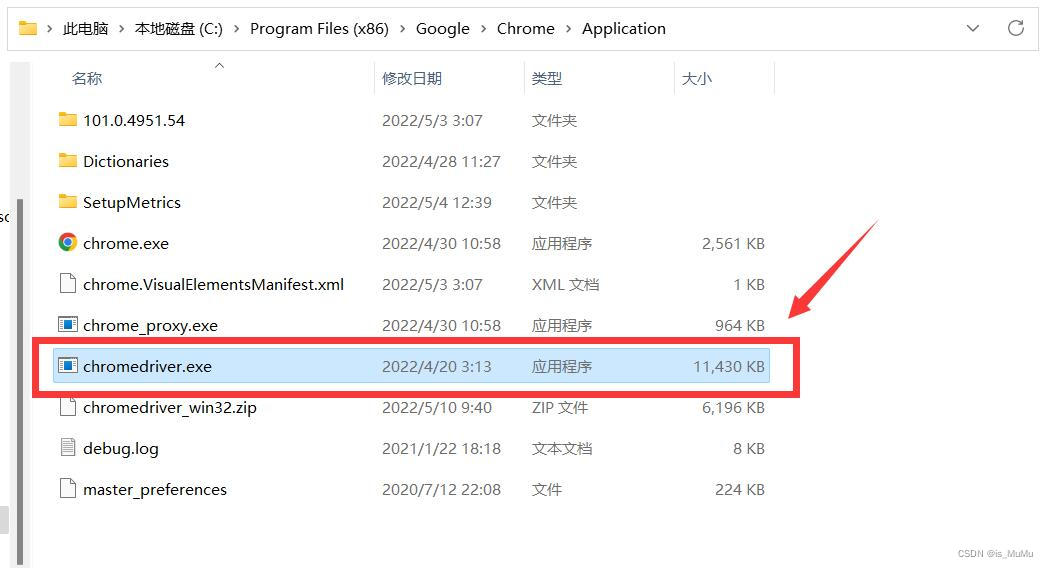The width and height of the screenshot is (1048, 568).
Task: Click the sort arrow above 名称
Action: [x=219, y=65]
